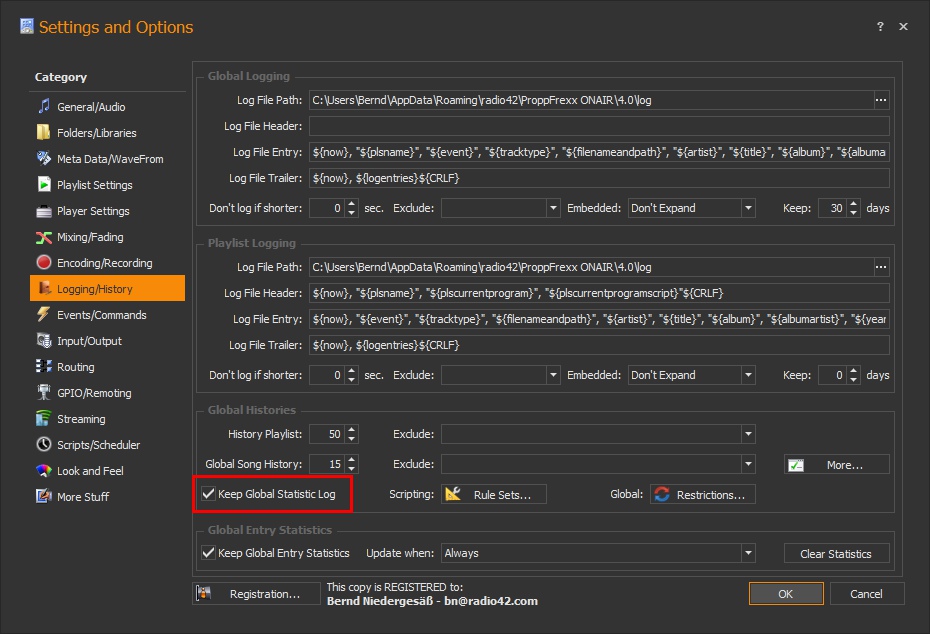Click the Mixing/Fading crossfade icon
The image size is (930, 634).
coord(44,237)
